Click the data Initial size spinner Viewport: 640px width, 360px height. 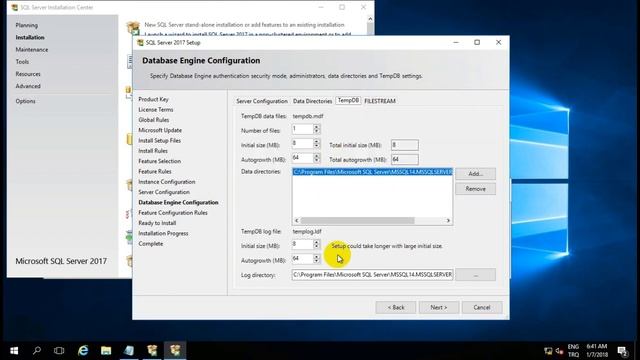[x=316, y=144]
